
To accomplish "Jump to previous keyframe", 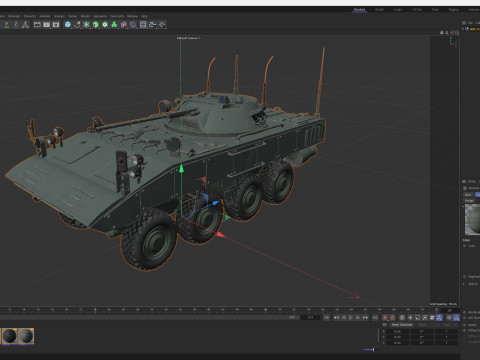I will coord(336,318).
